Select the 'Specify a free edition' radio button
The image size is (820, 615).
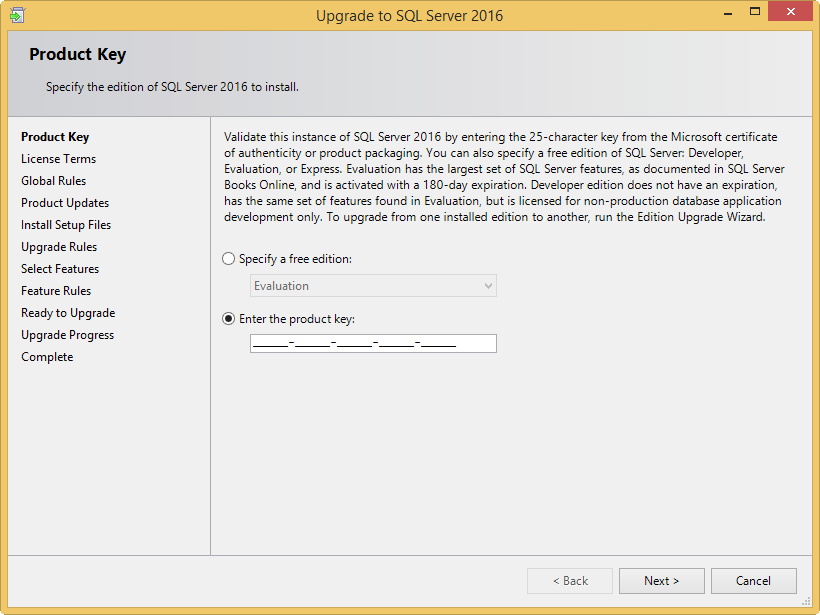(229, 259)
